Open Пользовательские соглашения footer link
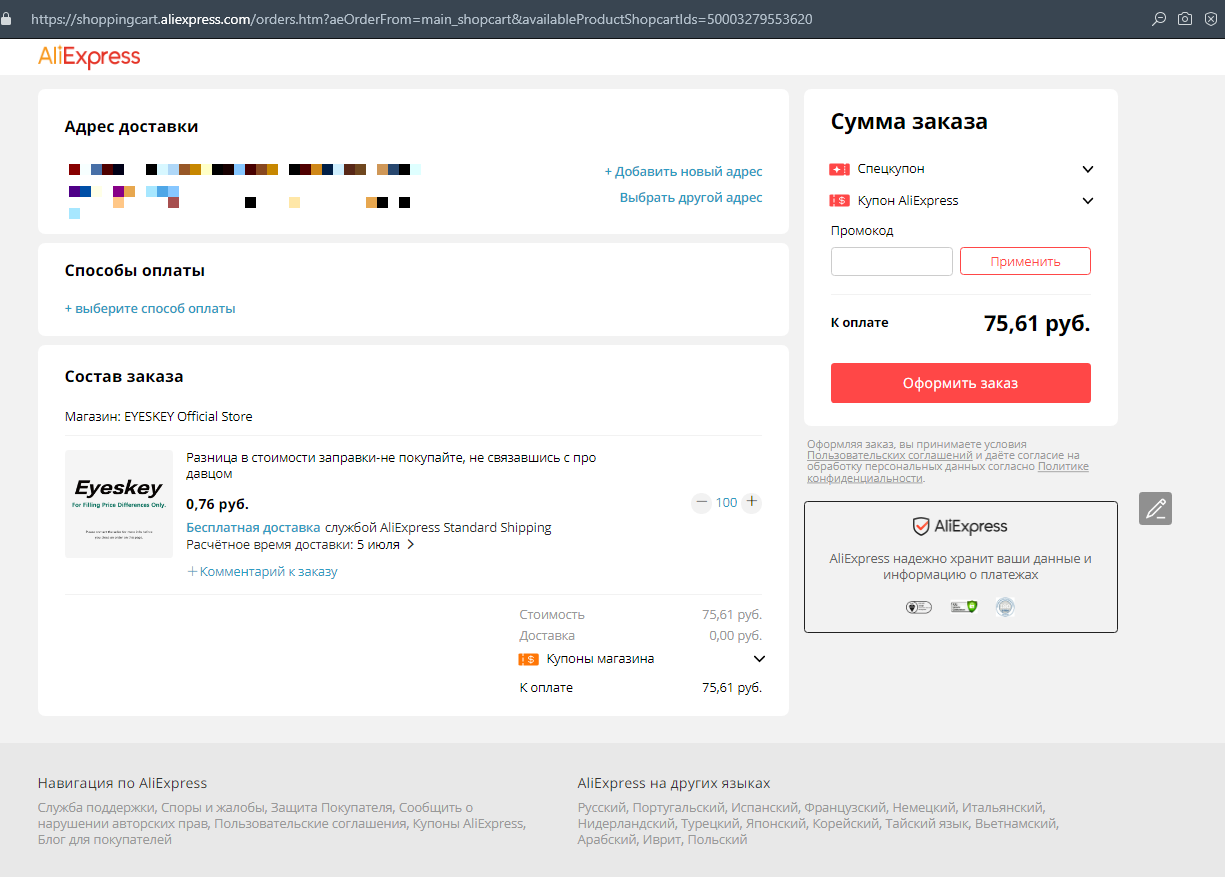Image resolution: width=1225 pixels, height=877 pixels. coord(310,824)
